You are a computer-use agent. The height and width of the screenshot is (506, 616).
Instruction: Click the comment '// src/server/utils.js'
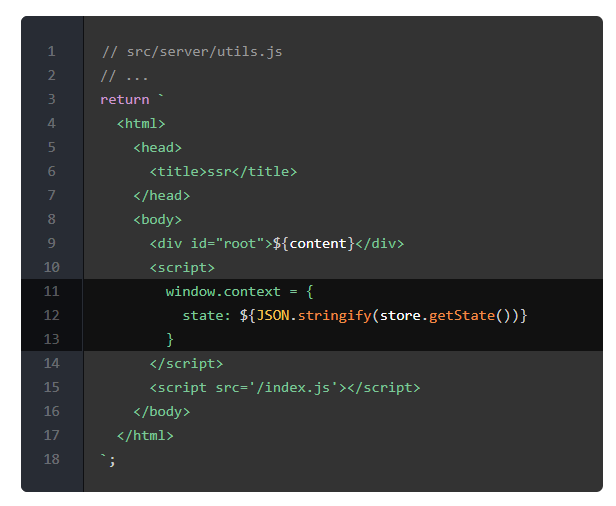[192, 51]
